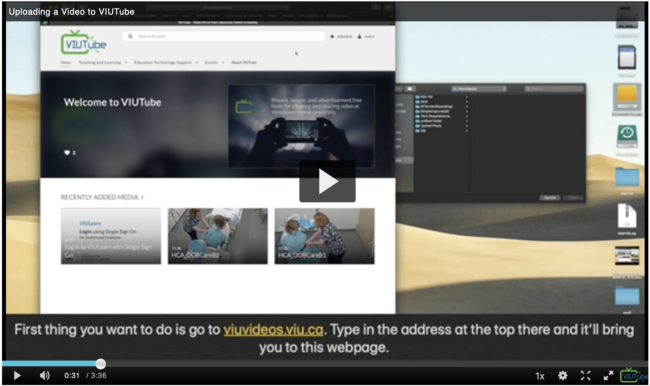Open the About VIUTube page
650x386 pixels.
click(244, 63)
